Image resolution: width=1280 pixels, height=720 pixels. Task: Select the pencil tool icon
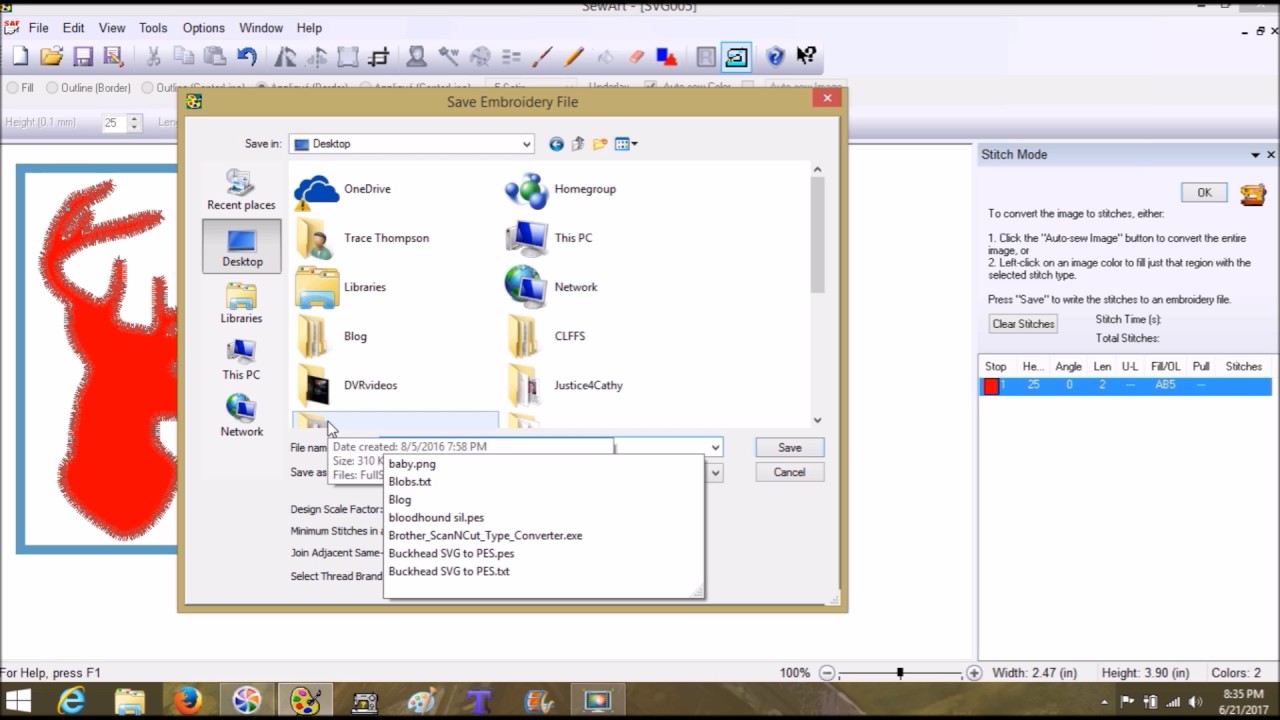573,57
